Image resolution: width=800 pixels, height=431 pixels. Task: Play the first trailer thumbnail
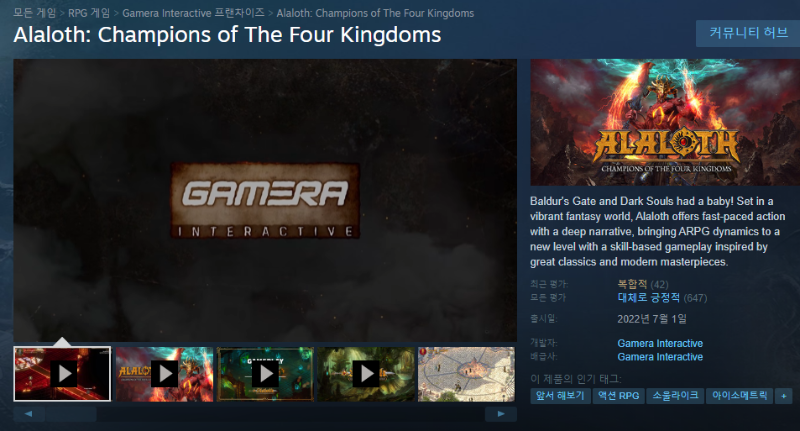pyautogui.click(x=62, y=374)
